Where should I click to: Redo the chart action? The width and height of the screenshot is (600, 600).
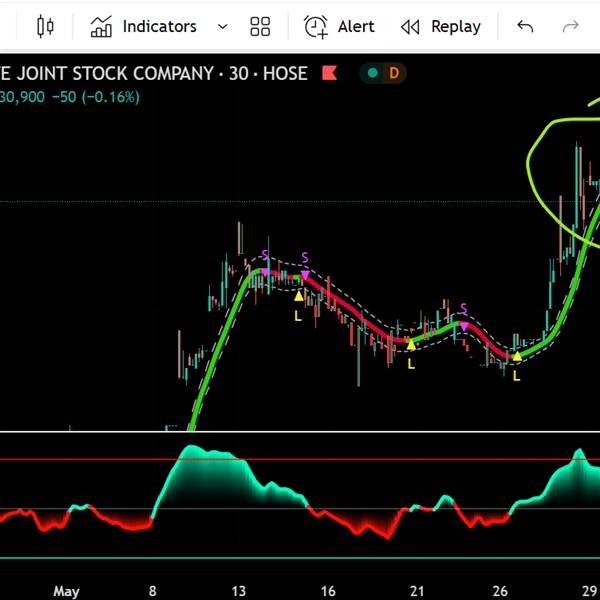tap(571, 26)
